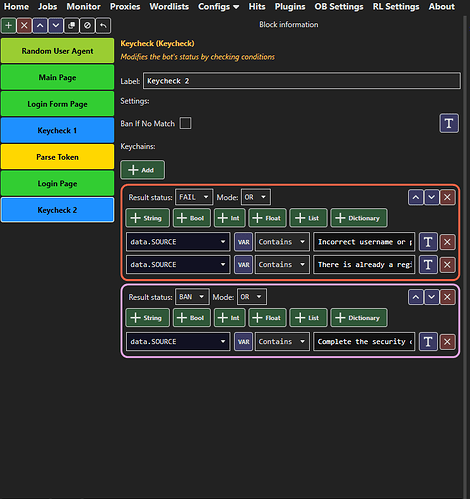Add an Int key to FAIL keychain
Viewport: 470px width, 499px height.
pos(229,218)
